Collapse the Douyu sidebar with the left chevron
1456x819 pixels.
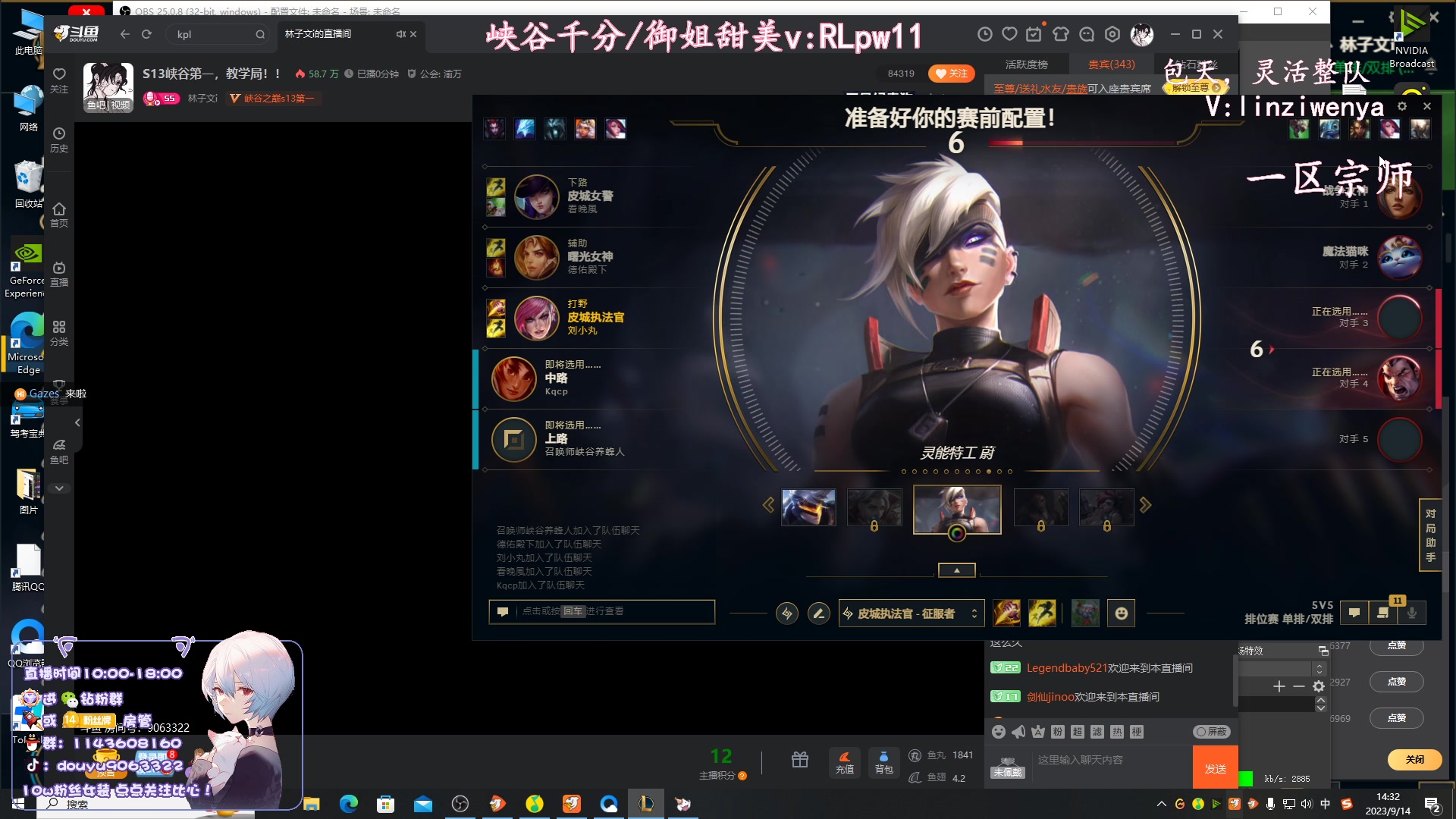(x=77, y=422)
